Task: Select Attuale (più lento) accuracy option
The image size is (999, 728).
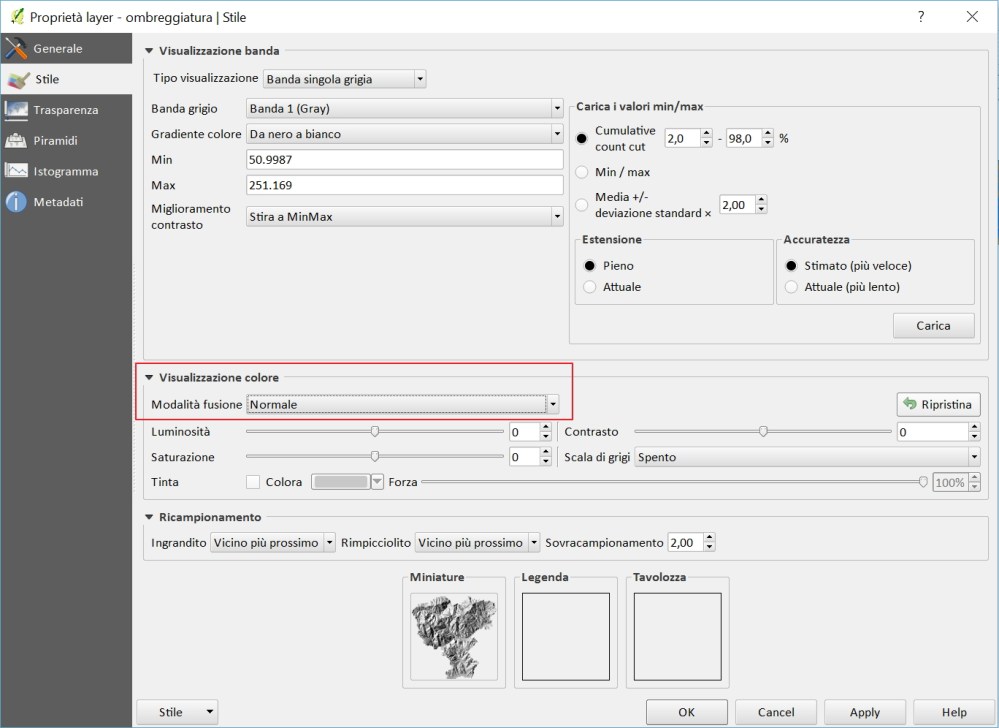Action: [x=792, y=287]
